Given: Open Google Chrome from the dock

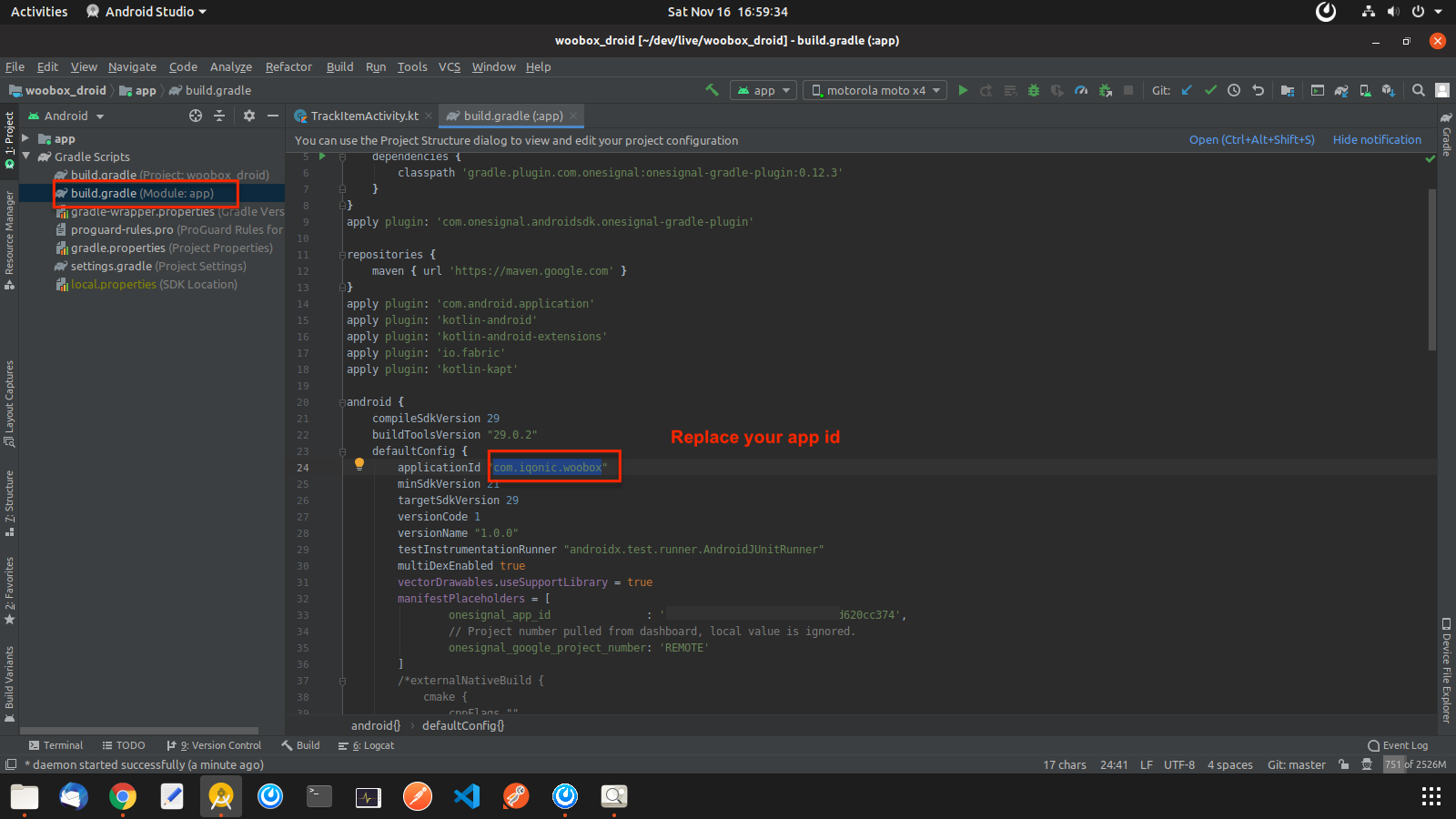Looking at the screenshot, I should click(x=123, y=796).
